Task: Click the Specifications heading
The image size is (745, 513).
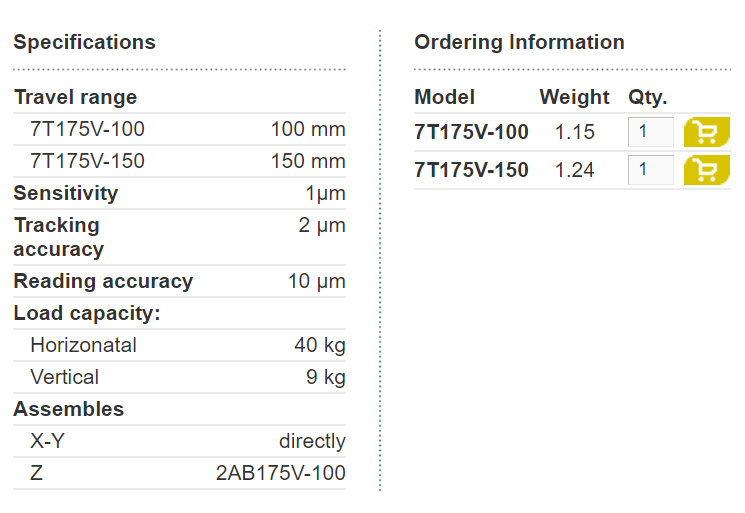Action: click(85, 42)
